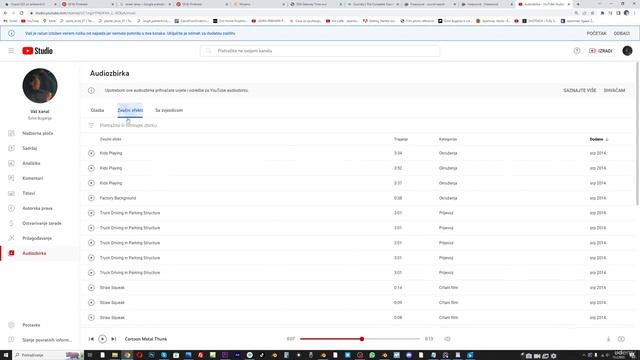Click the Factory Background title text

(x=118, y=198)
